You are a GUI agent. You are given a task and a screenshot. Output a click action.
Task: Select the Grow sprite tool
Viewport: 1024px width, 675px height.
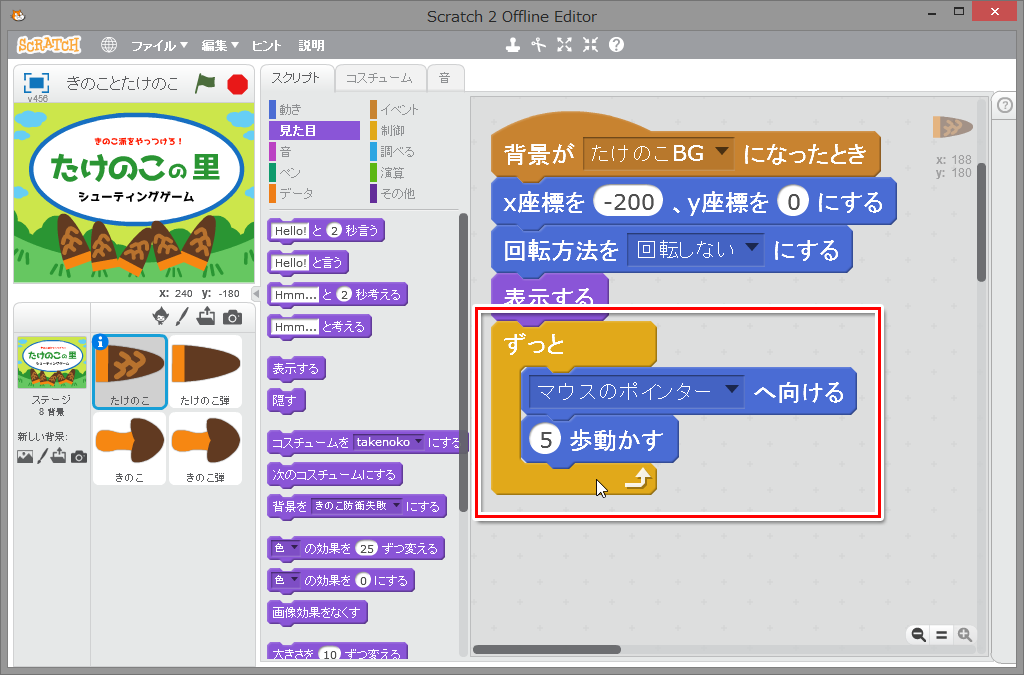pos(564,45)
